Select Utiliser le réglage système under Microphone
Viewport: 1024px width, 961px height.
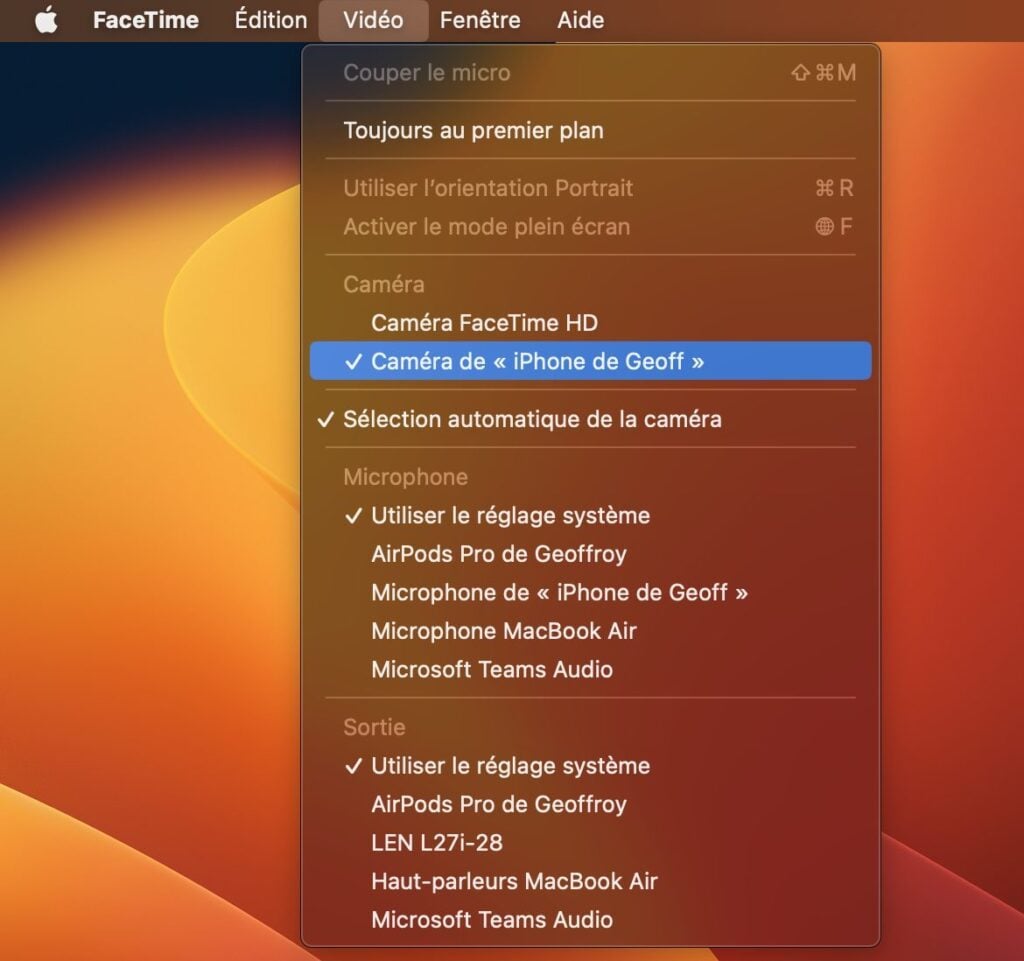click(590, 516)
